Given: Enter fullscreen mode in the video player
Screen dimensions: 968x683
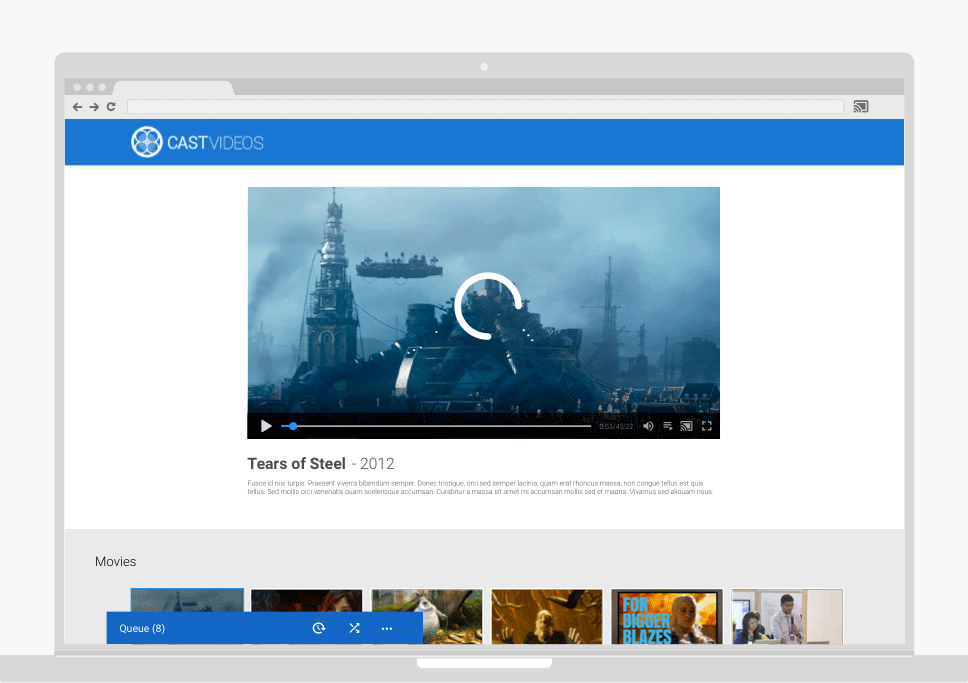Looking at the screenshot, I should click(x=706, y=426).
